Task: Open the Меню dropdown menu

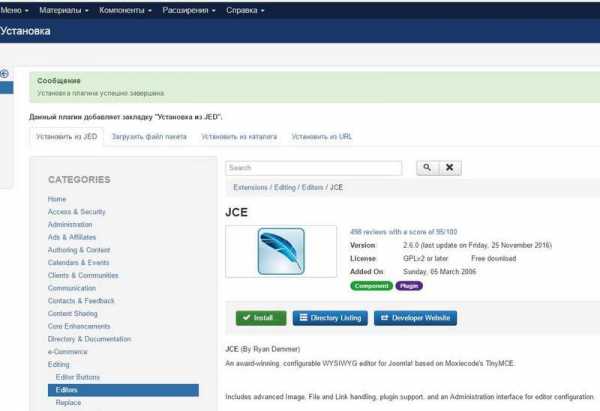Action: tap(14, 10)
